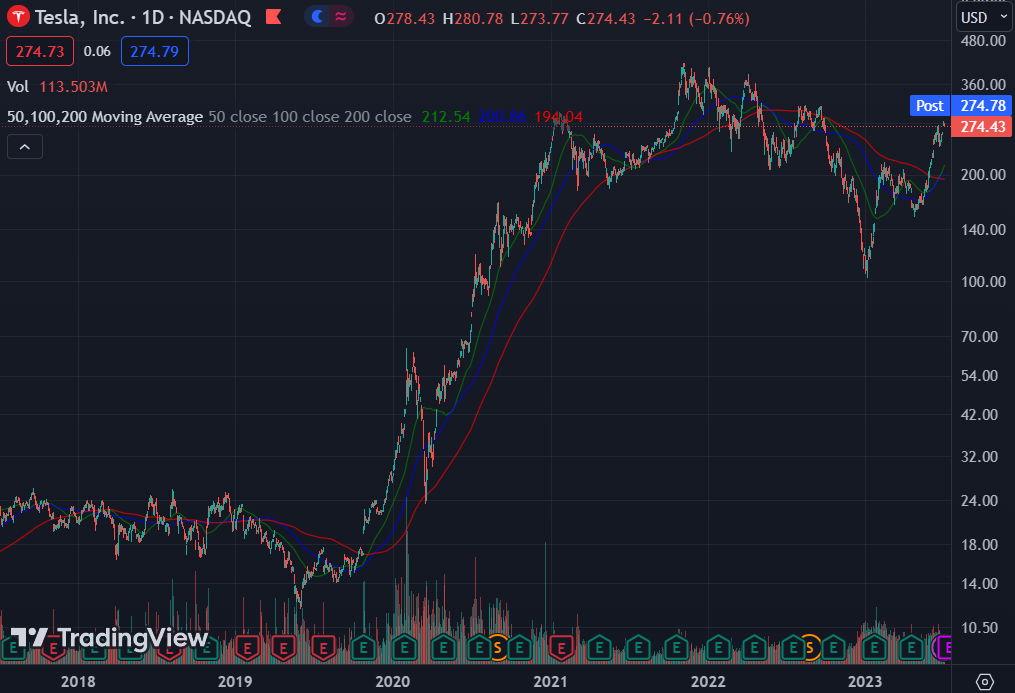Image resolution: width=1015 pixels, height=693 pixels.
Task: Select the 50,100,200 Moving Average legend title
Action: (x=105, y=116)
